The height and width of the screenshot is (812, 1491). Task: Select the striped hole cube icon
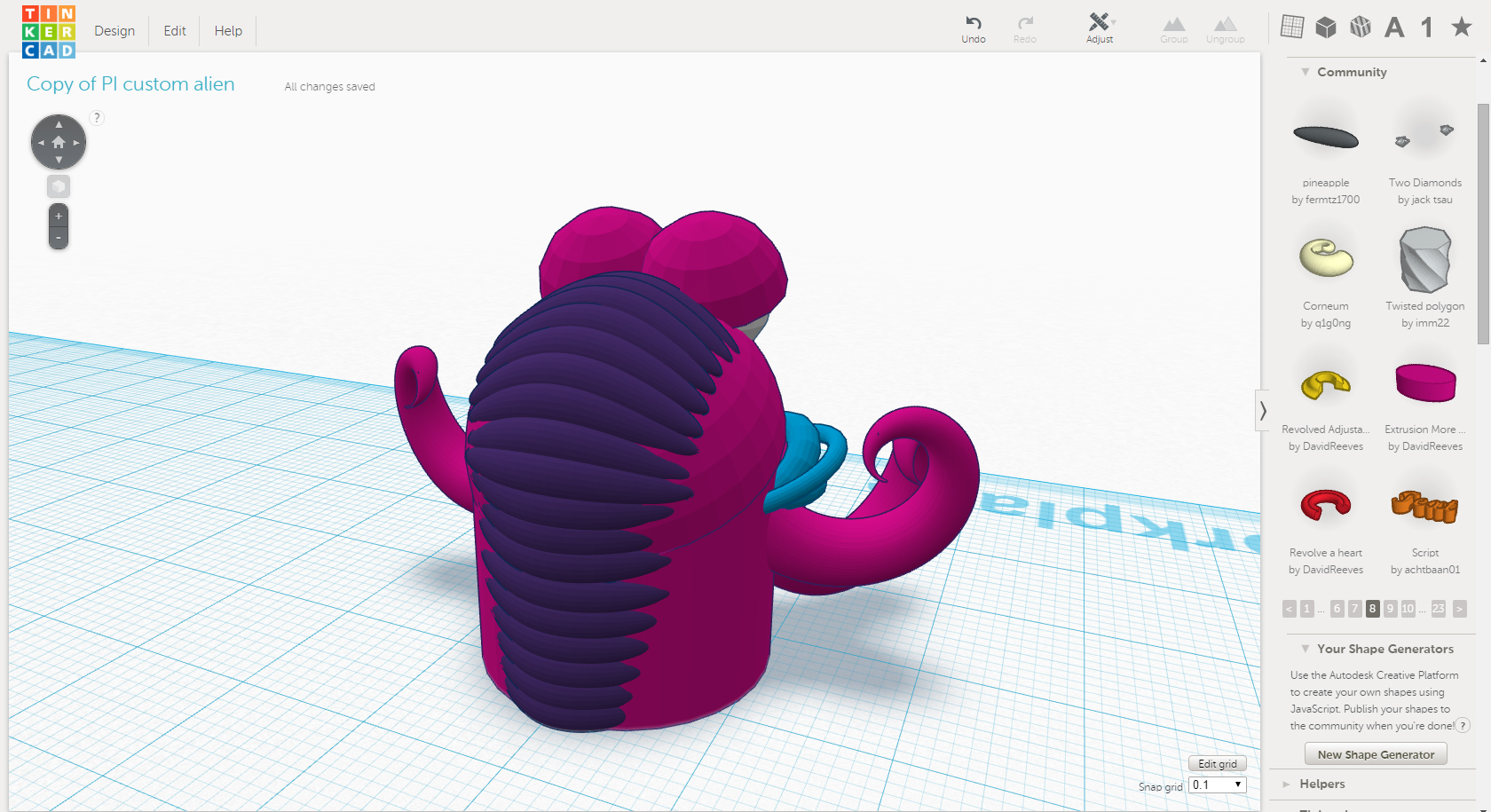point(1361,28)
